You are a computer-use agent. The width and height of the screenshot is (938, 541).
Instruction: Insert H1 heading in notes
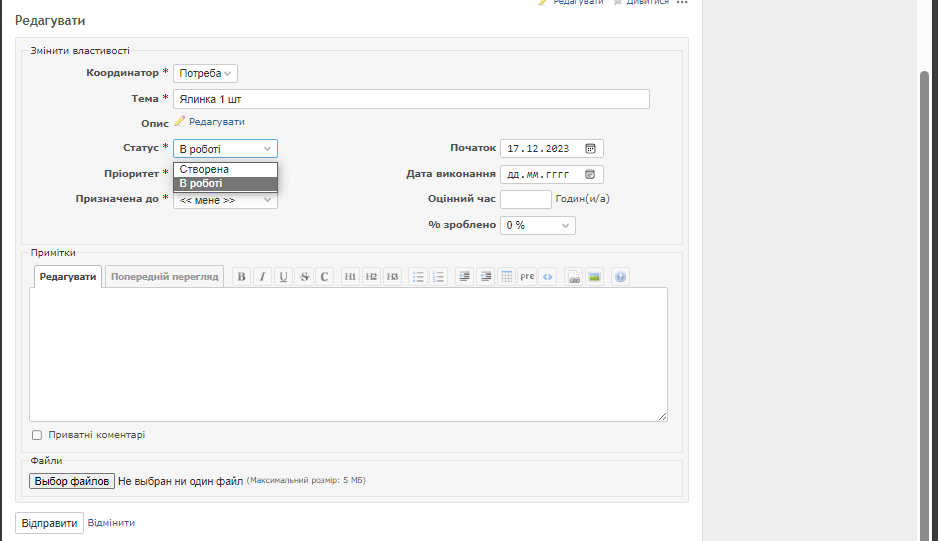pyautogui.click(x=350, y=277)
